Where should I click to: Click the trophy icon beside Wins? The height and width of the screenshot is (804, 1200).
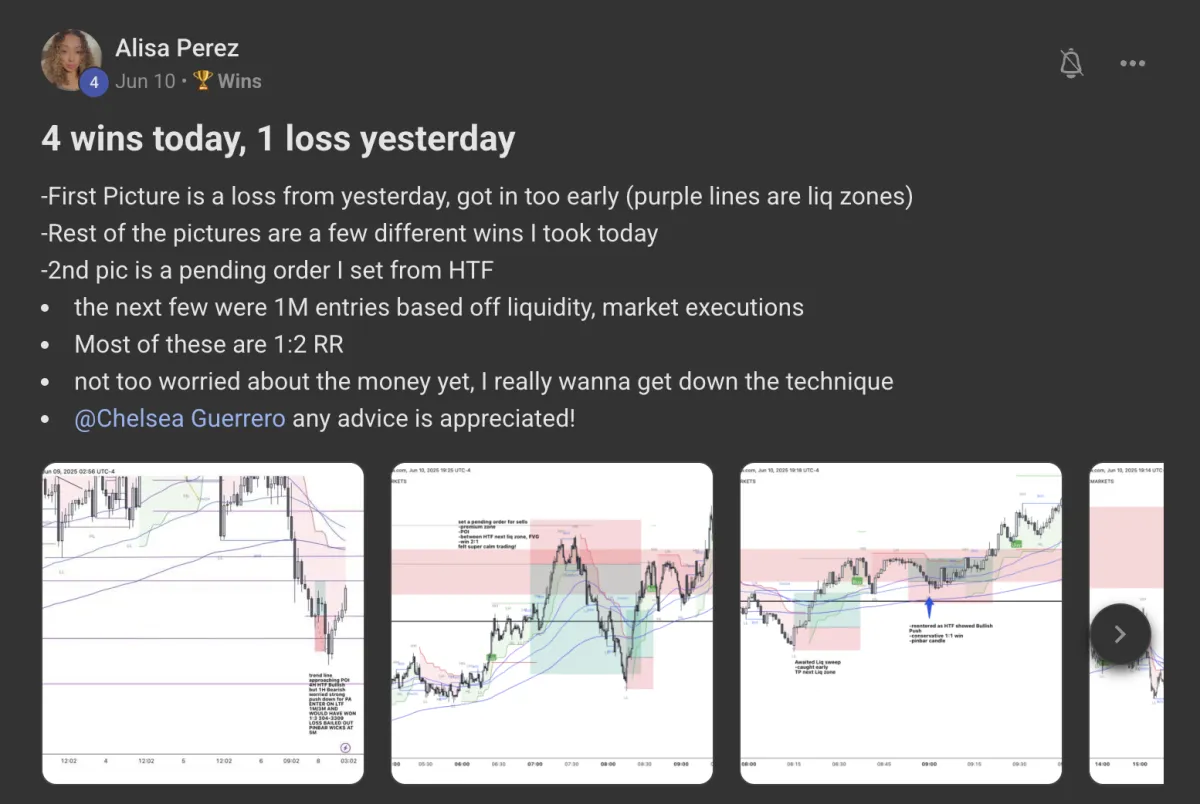[x=203, y=81]
